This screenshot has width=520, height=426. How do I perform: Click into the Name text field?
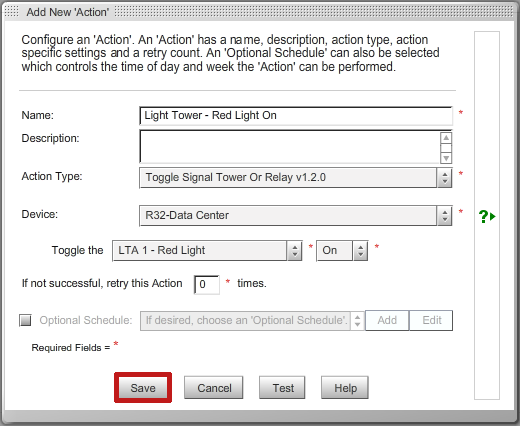(x=296, y=116)
